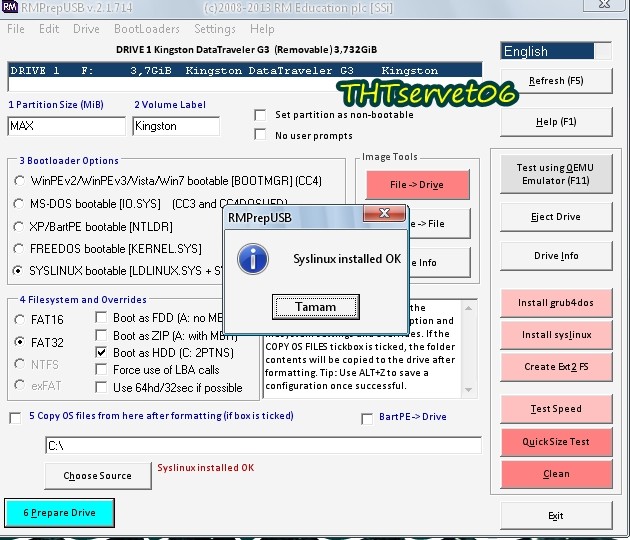The image size is (630, 540).
Task: Click Refresh (F5) button
Action: click(x=556, y=81)
